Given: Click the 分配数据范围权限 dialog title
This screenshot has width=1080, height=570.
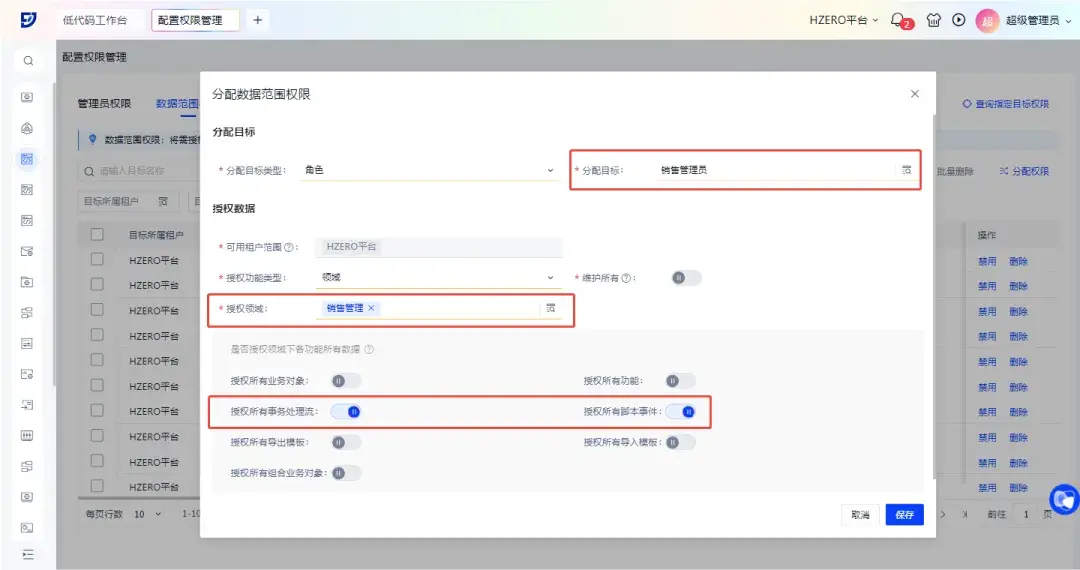Looking at the screenshot, I should tap(261, 94).
